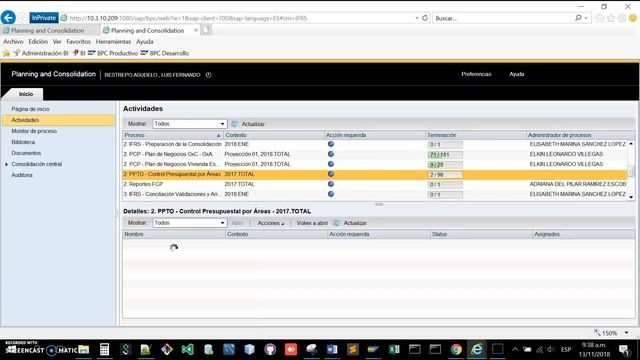Open the Edición menu
This screenshot has width=640, height=360.
(x=38, y=42)
